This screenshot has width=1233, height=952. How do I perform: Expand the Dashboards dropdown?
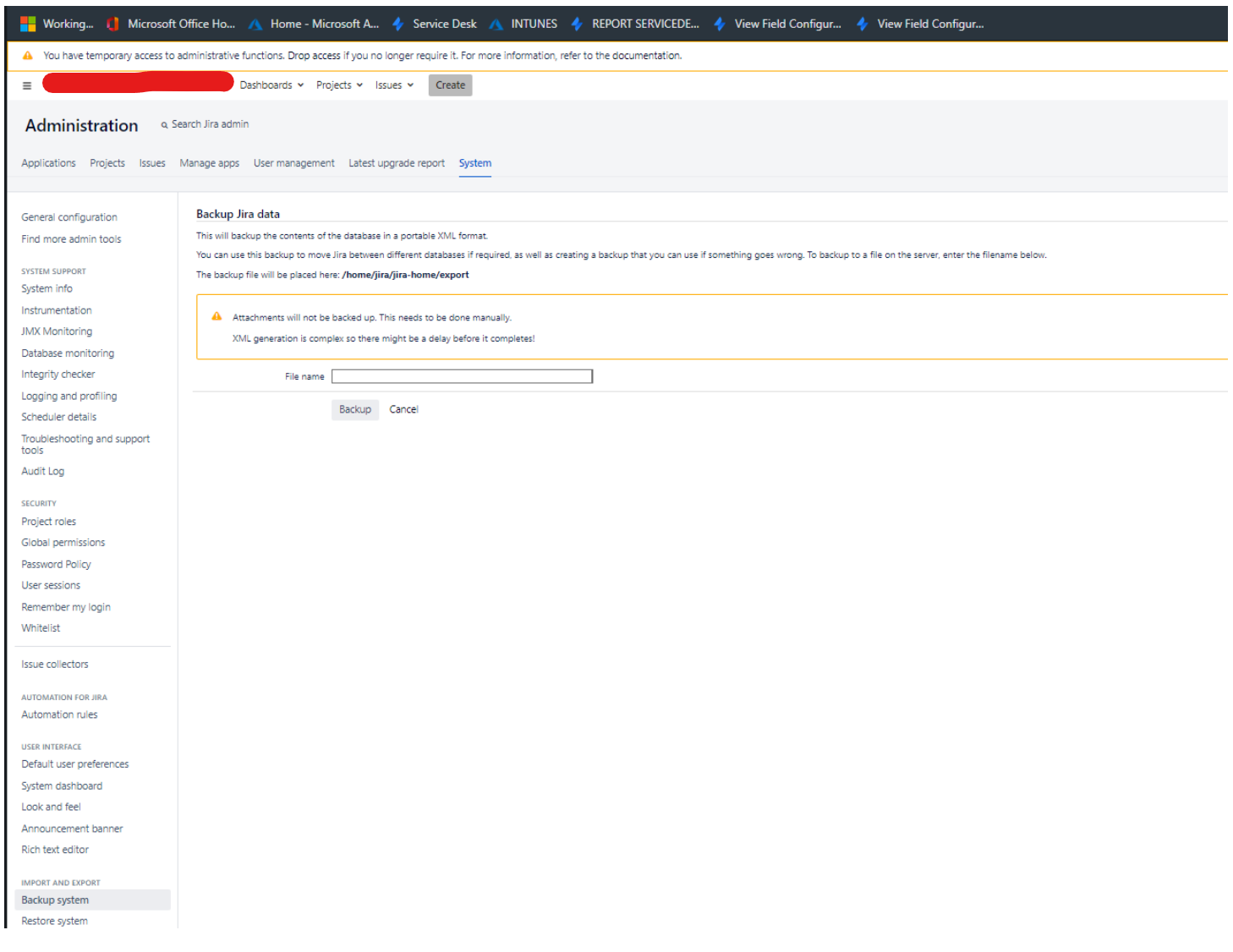click(271, 85)
